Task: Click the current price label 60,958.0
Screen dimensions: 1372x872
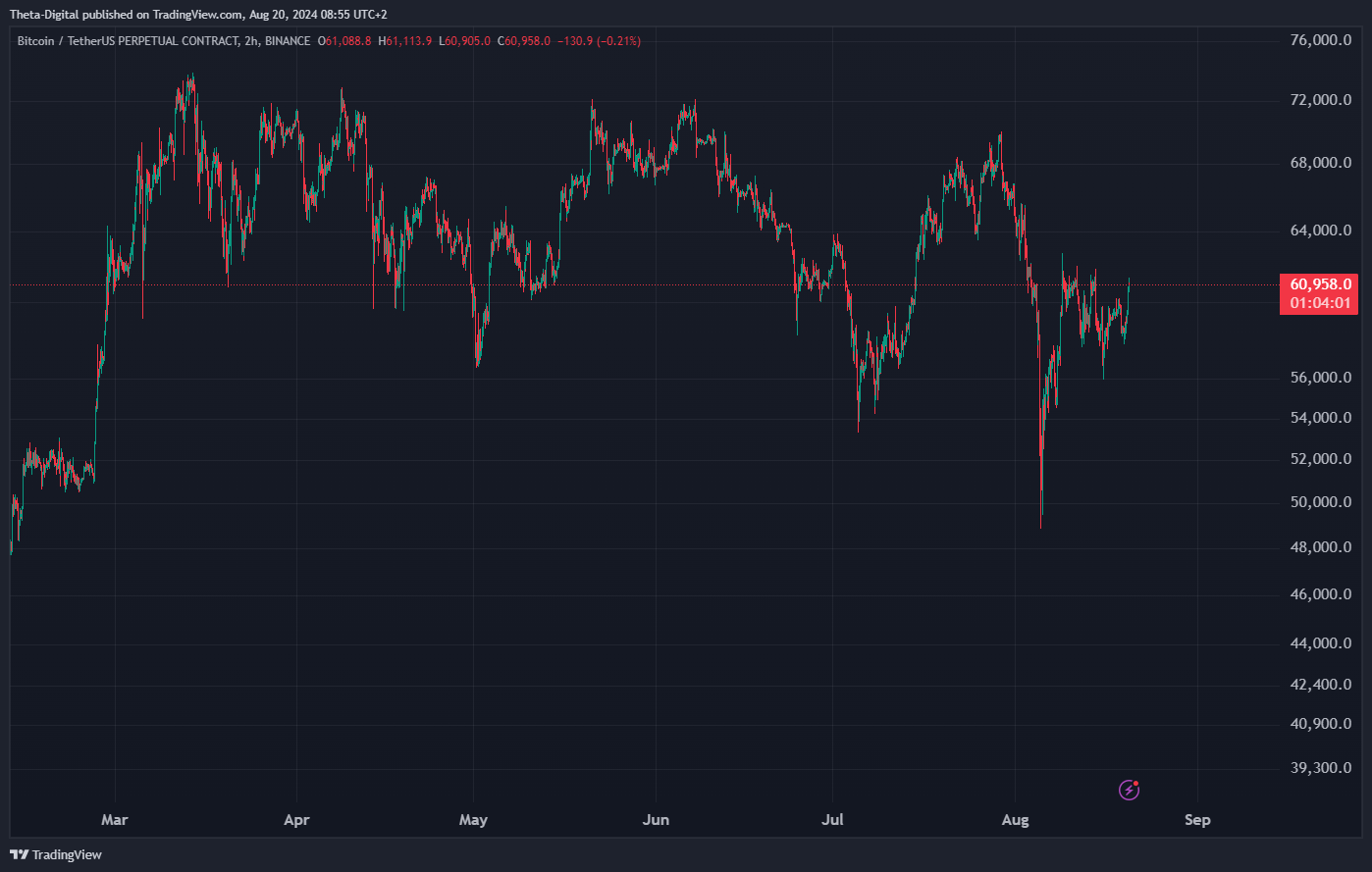Action: pos(1320,284)
